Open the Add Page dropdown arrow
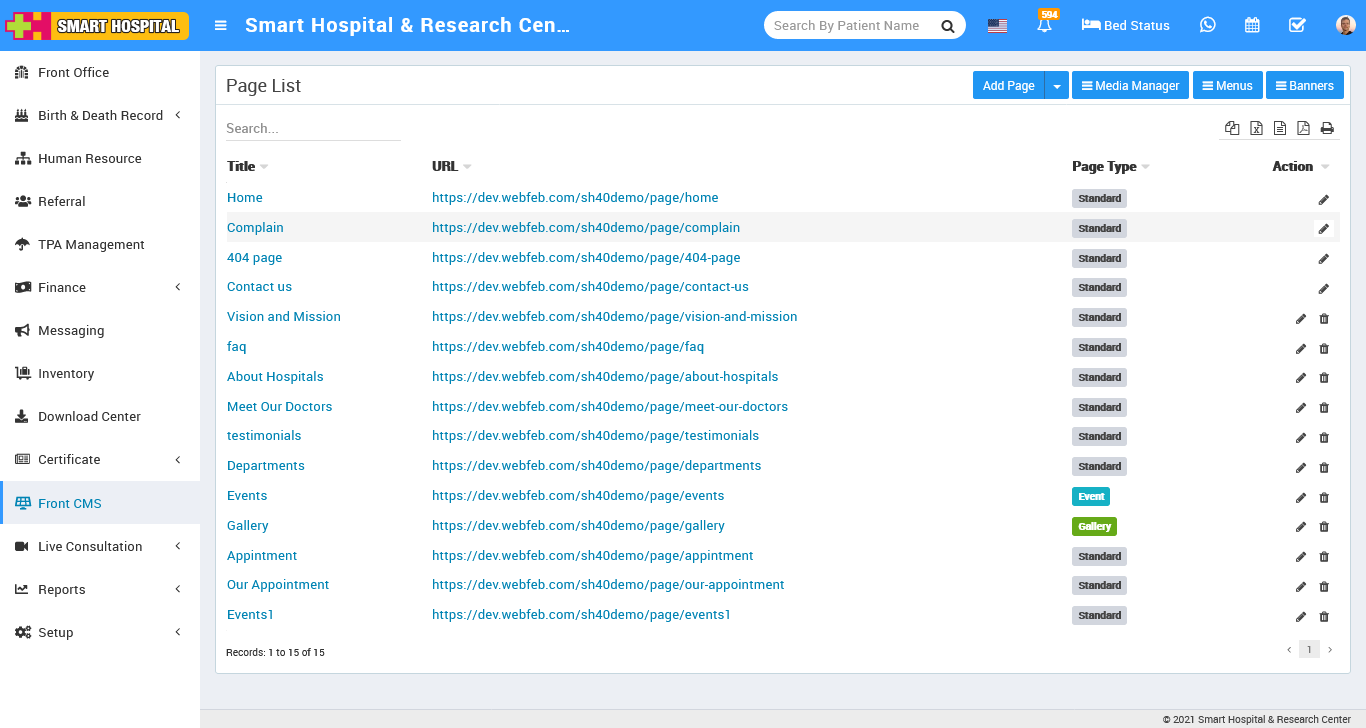 point(1056,85)
